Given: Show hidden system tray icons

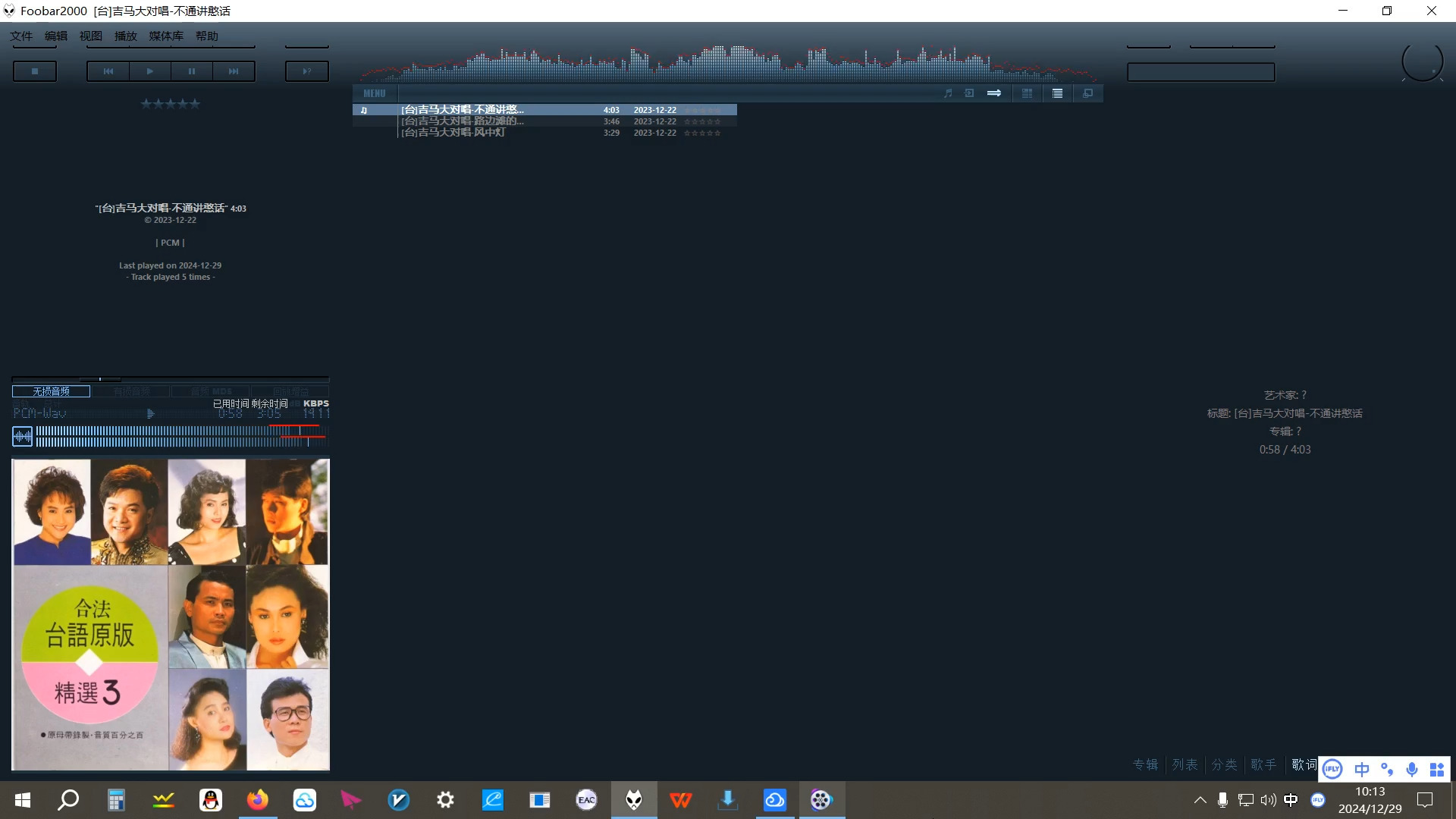Looking at the screenshot, I should point(1200,800).
